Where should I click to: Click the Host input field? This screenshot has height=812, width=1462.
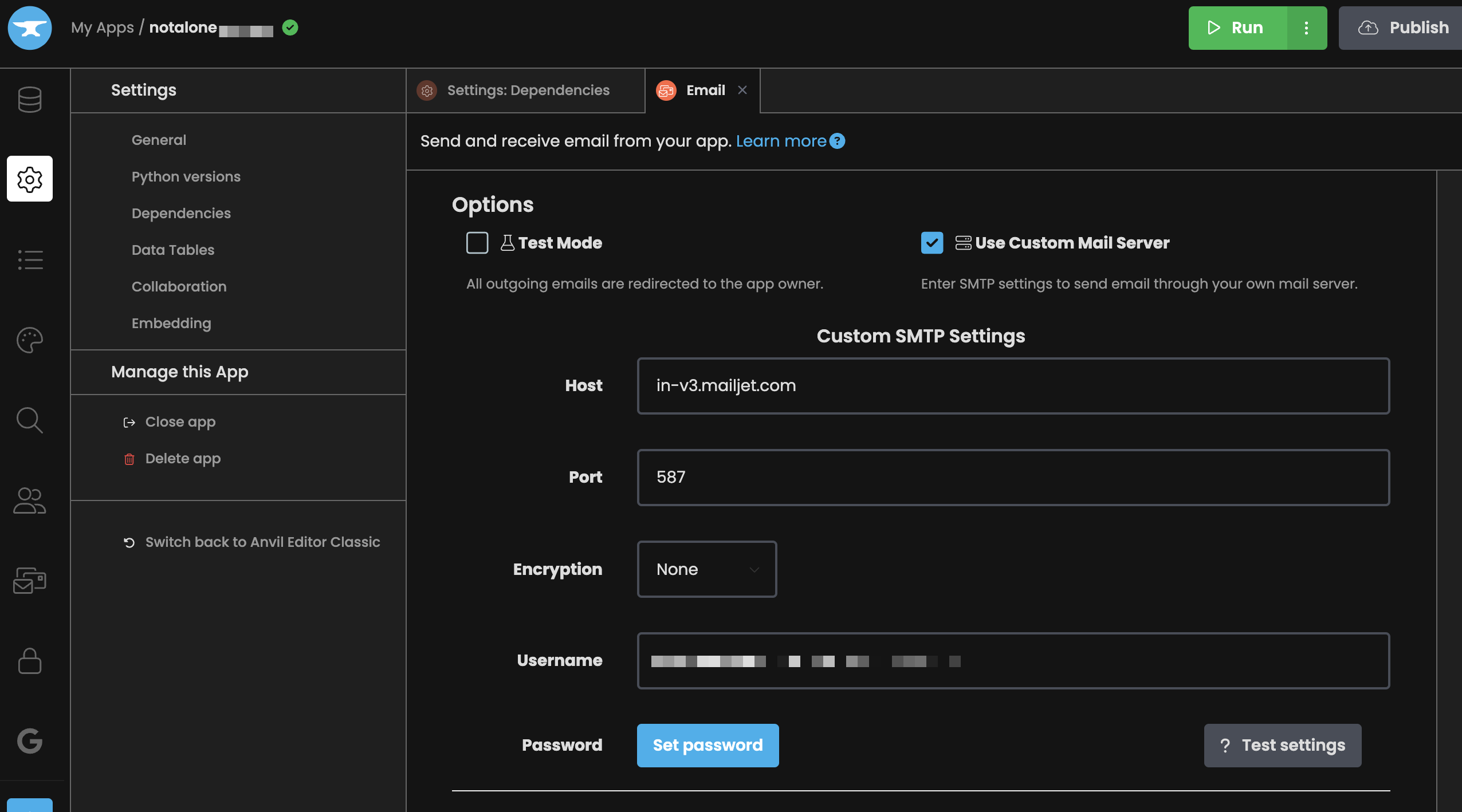coord(1013,386)
